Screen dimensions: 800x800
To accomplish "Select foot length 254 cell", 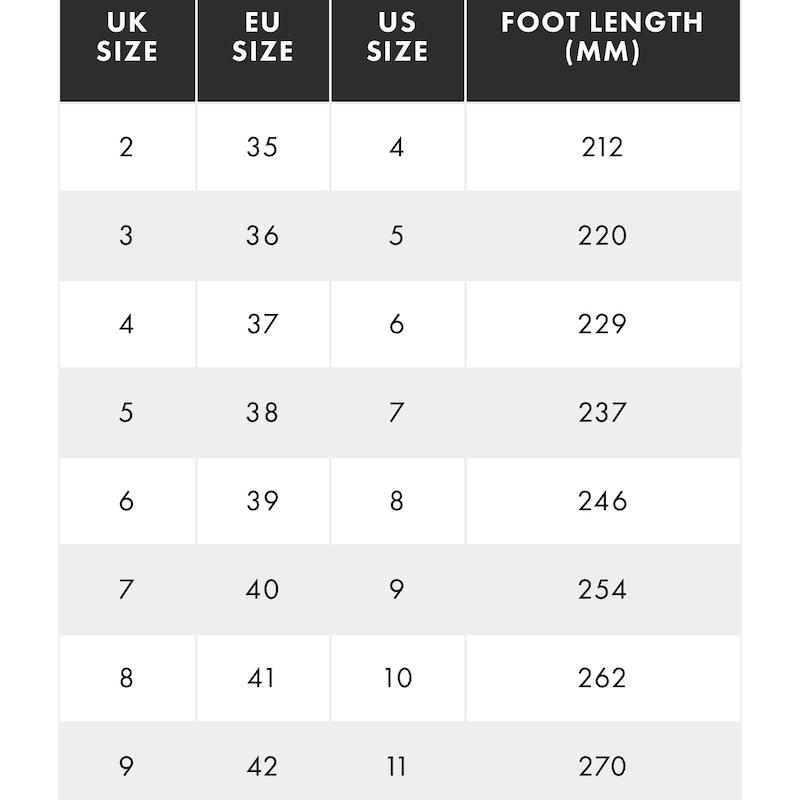I will [x=603, y=589].
